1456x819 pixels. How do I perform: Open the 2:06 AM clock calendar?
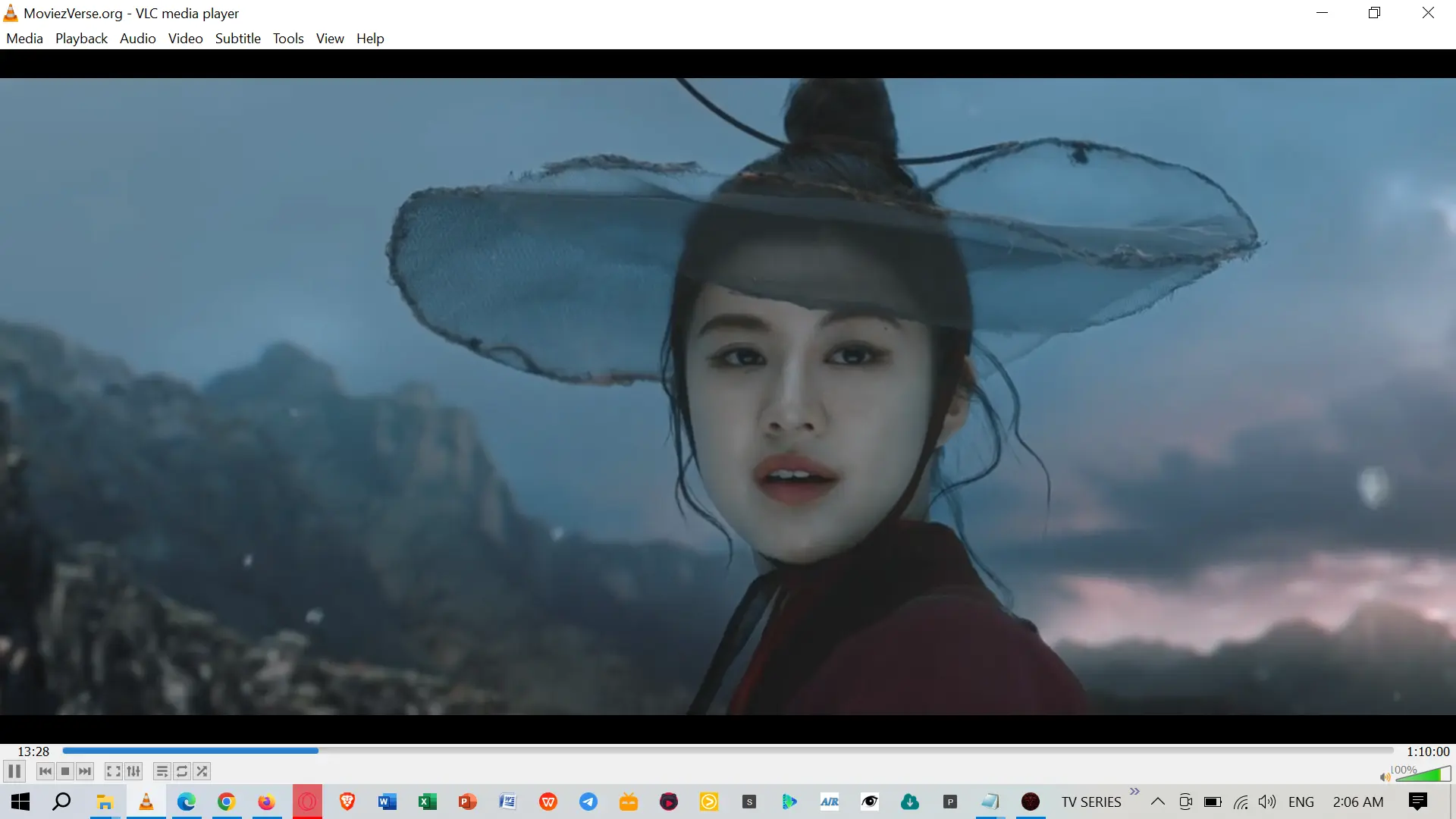coord(1358,802)
